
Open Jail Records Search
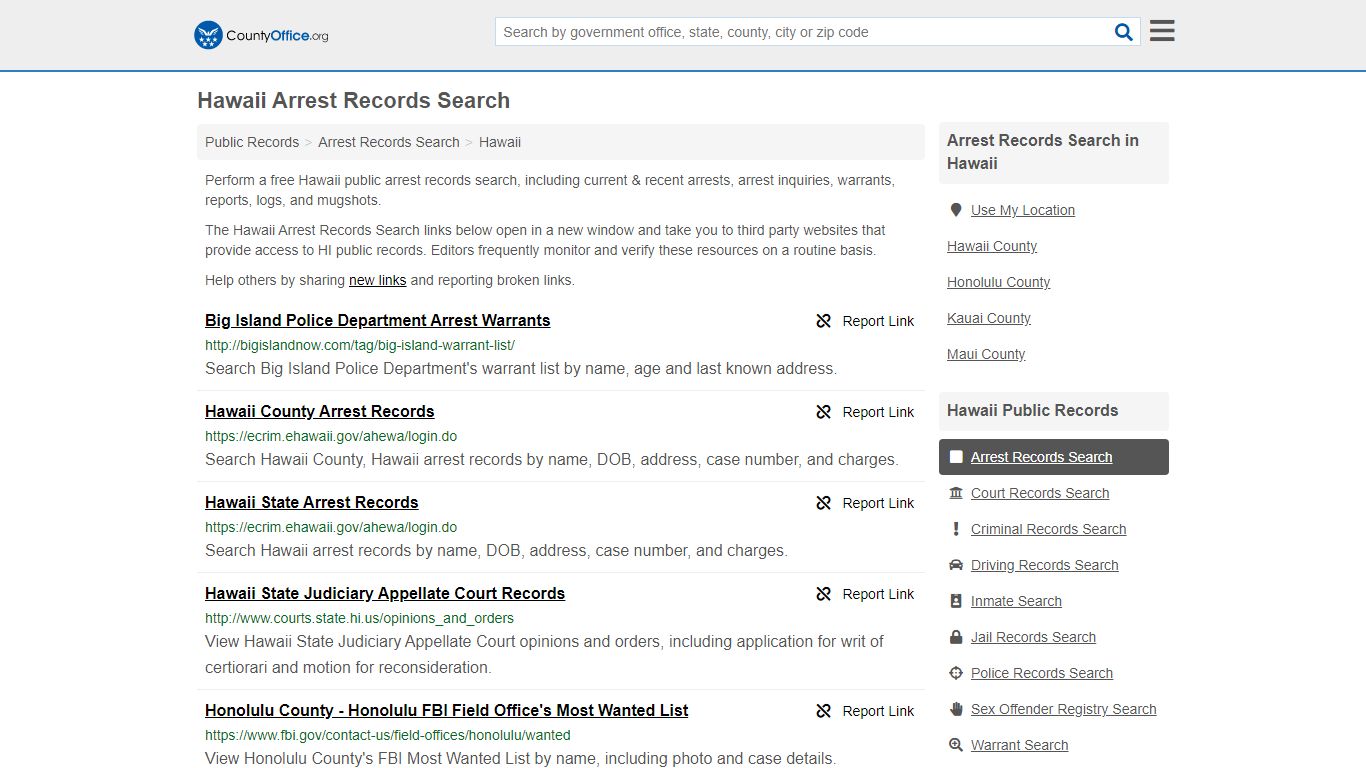coord(1033,637)
